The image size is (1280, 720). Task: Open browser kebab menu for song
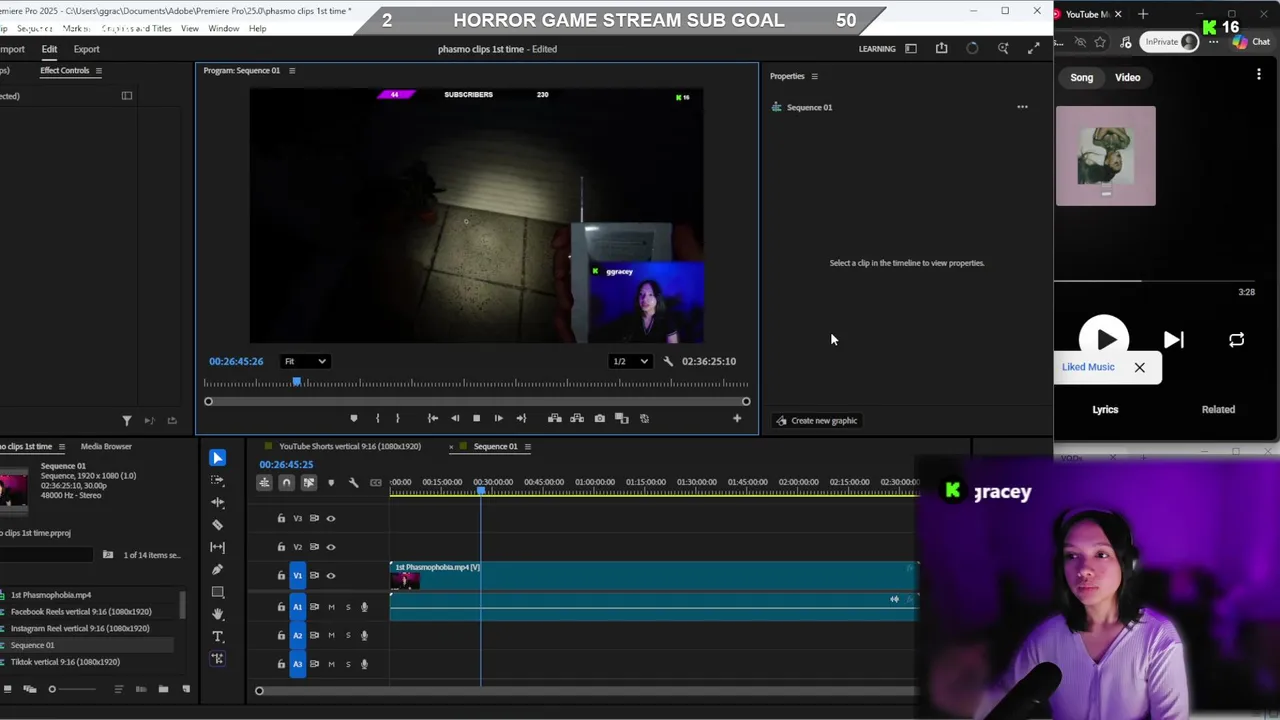pyautogui.click(x=1259, y=75)
